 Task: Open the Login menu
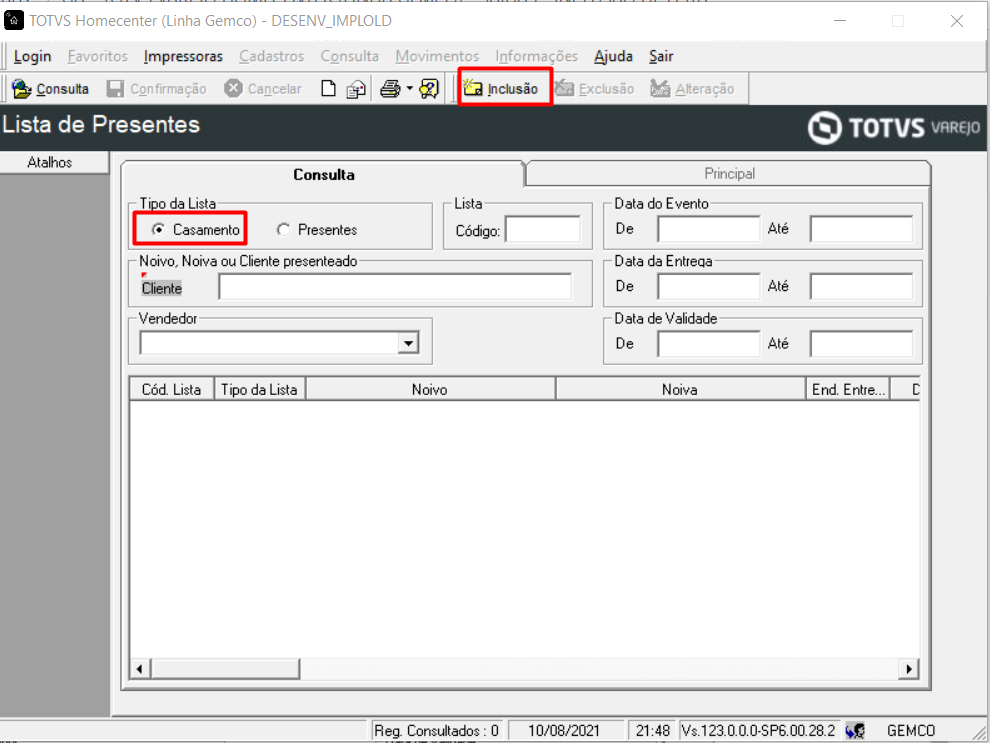coord(32,56)
